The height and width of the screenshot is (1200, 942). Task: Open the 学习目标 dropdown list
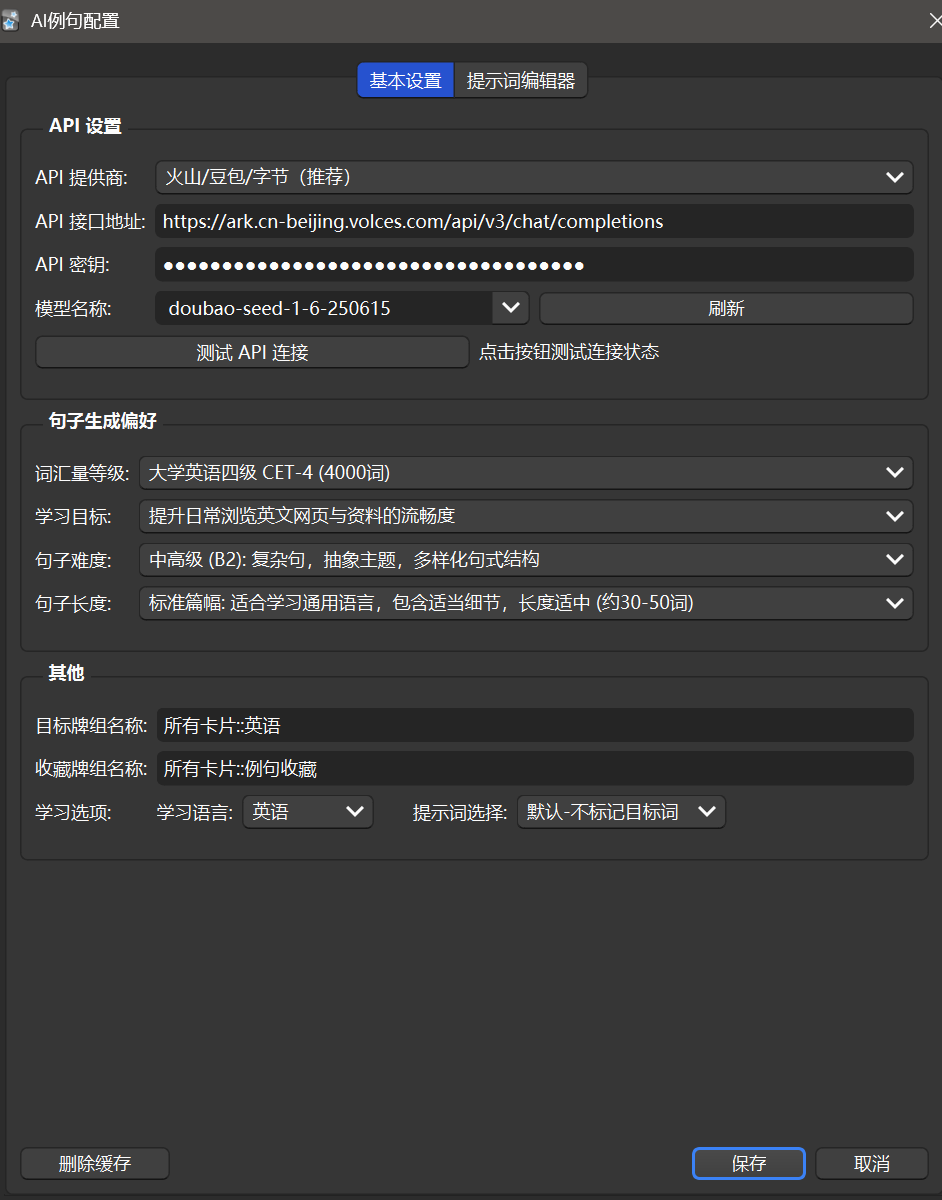point(526,516)
